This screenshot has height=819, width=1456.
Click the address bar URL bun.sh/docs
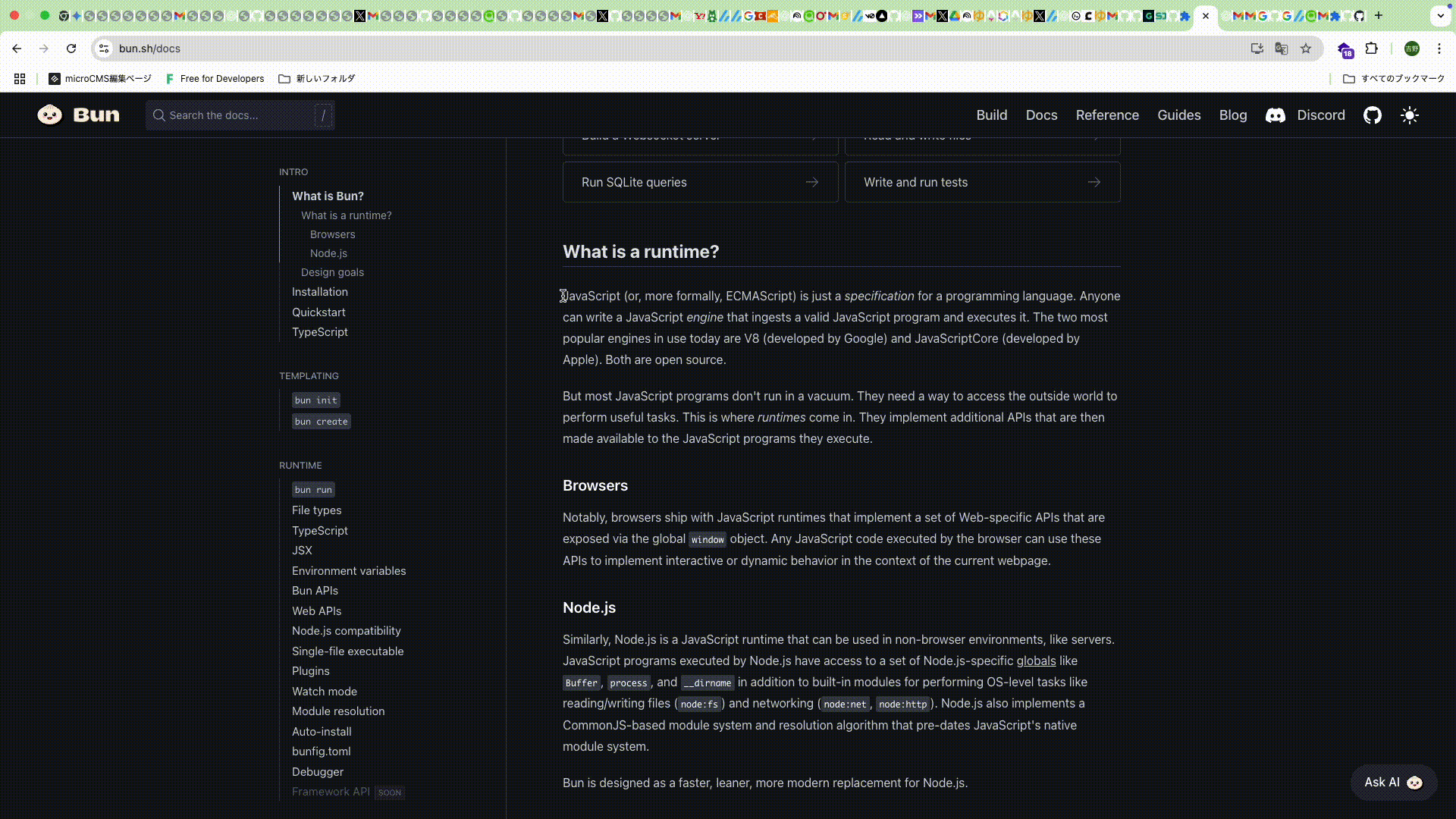pyautogui.click(x=149, y=49)
